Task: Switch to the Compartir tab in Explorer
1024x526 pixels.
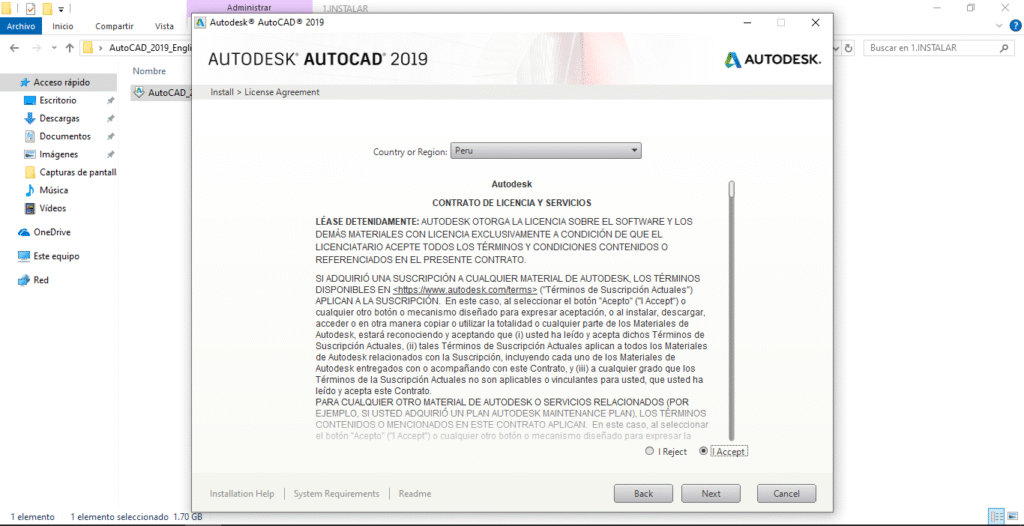Action: pyautogui.click(x=114, y=26)
